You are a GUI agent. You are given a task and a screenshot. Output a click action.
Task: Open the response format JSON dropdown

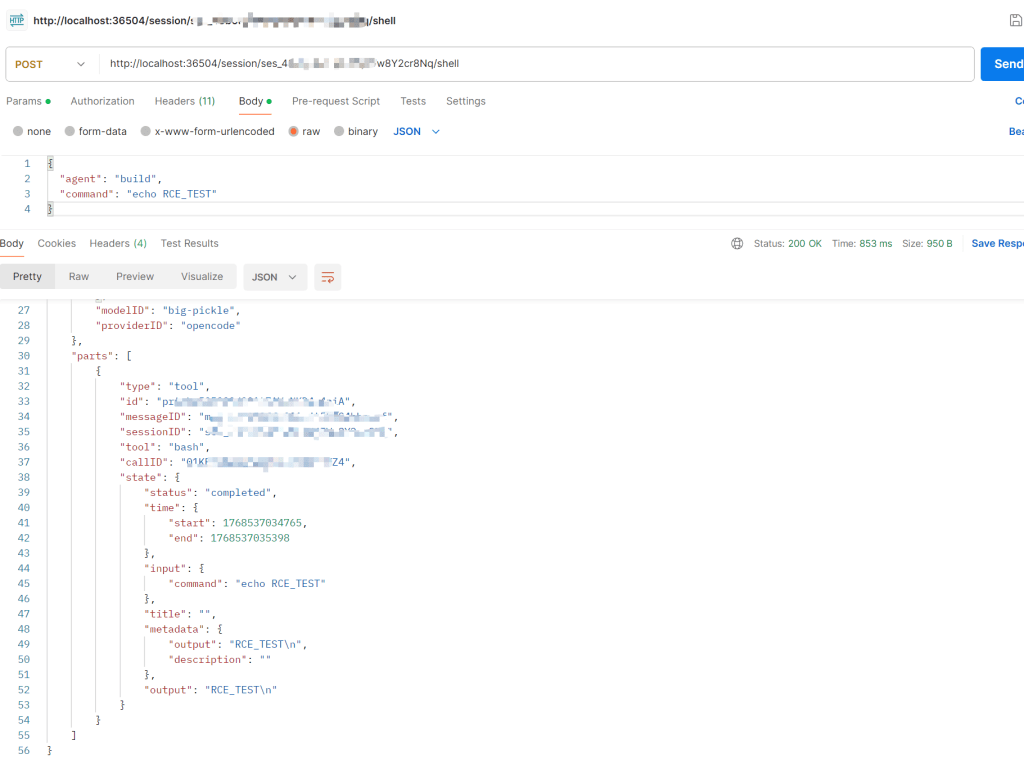(275, 277)
